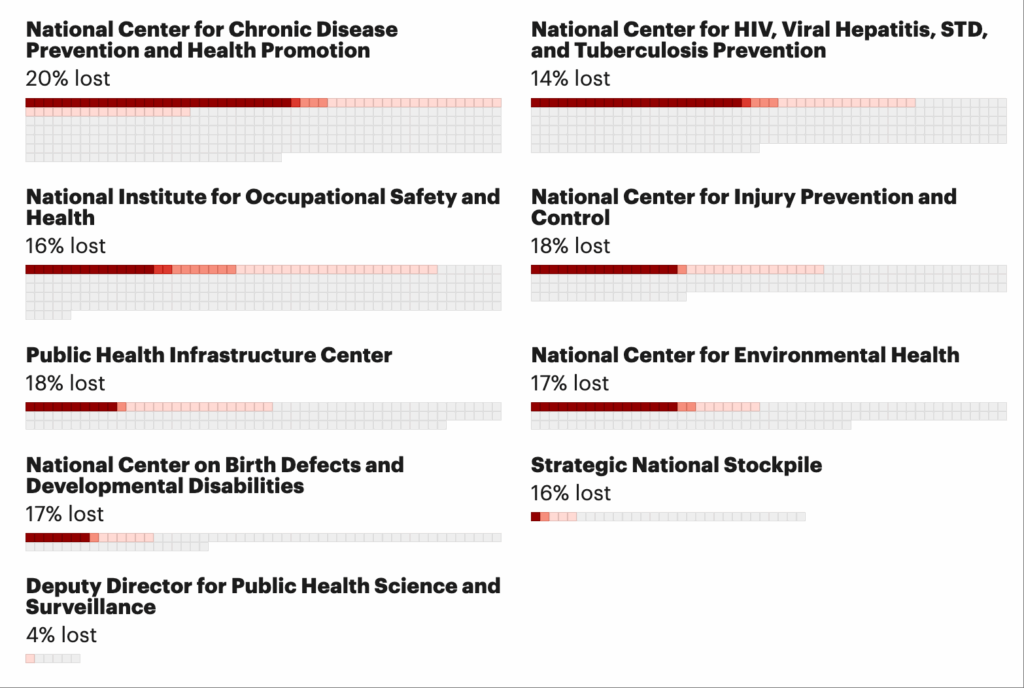Select the "20% lost" label
The width and height of the screenshot is (1024, 688).
point(68,78)
